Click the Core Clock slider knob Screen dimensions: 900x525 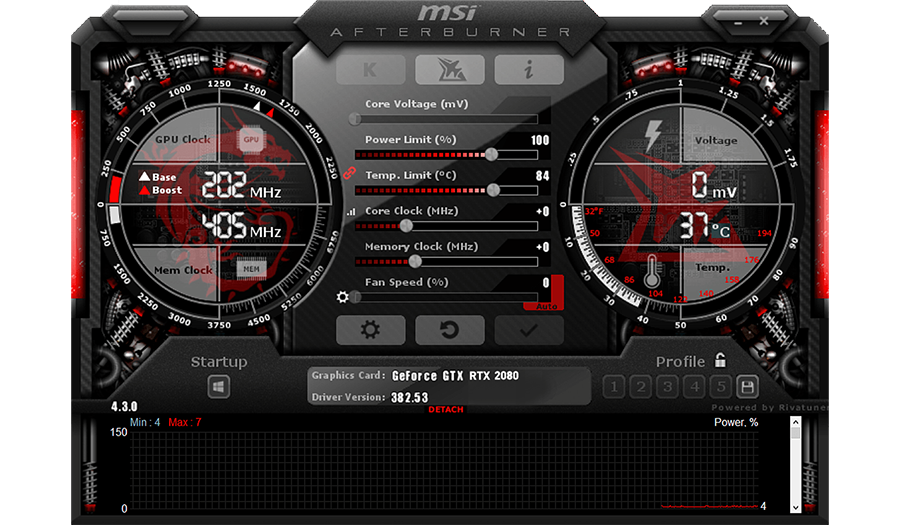click(406, 226)
